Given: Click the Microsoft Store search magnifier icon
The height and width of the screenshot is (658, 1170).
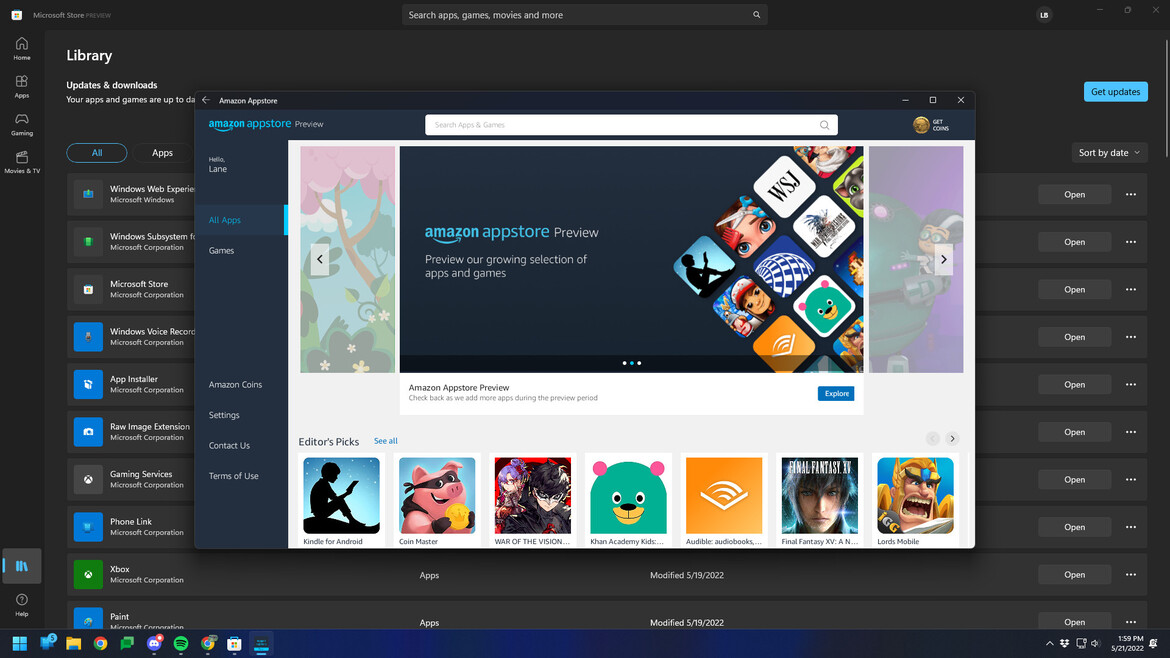Looking at the screenshot, I should [756, 15].
